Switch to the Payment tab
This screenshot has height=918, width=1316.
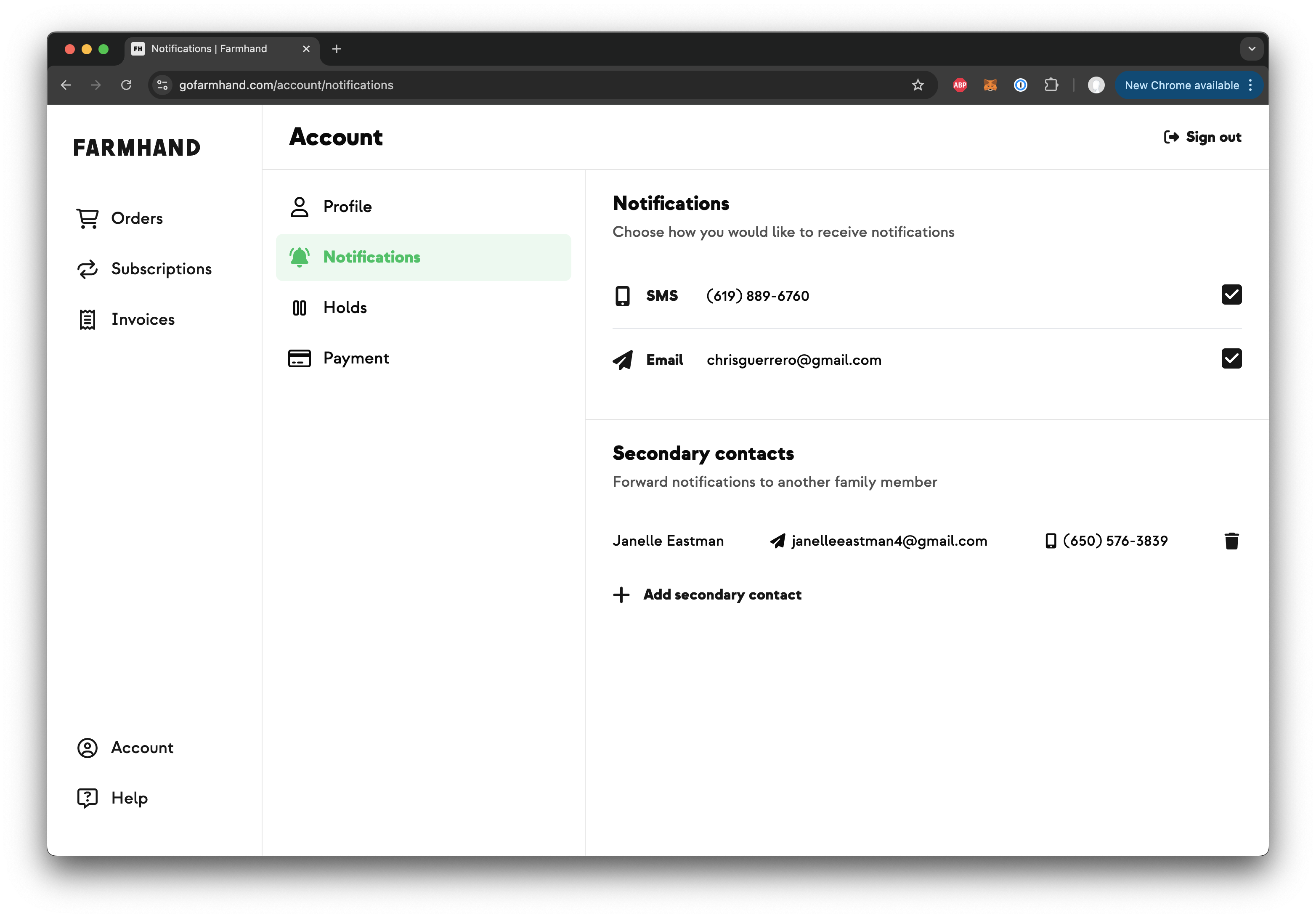coord(424,359)
